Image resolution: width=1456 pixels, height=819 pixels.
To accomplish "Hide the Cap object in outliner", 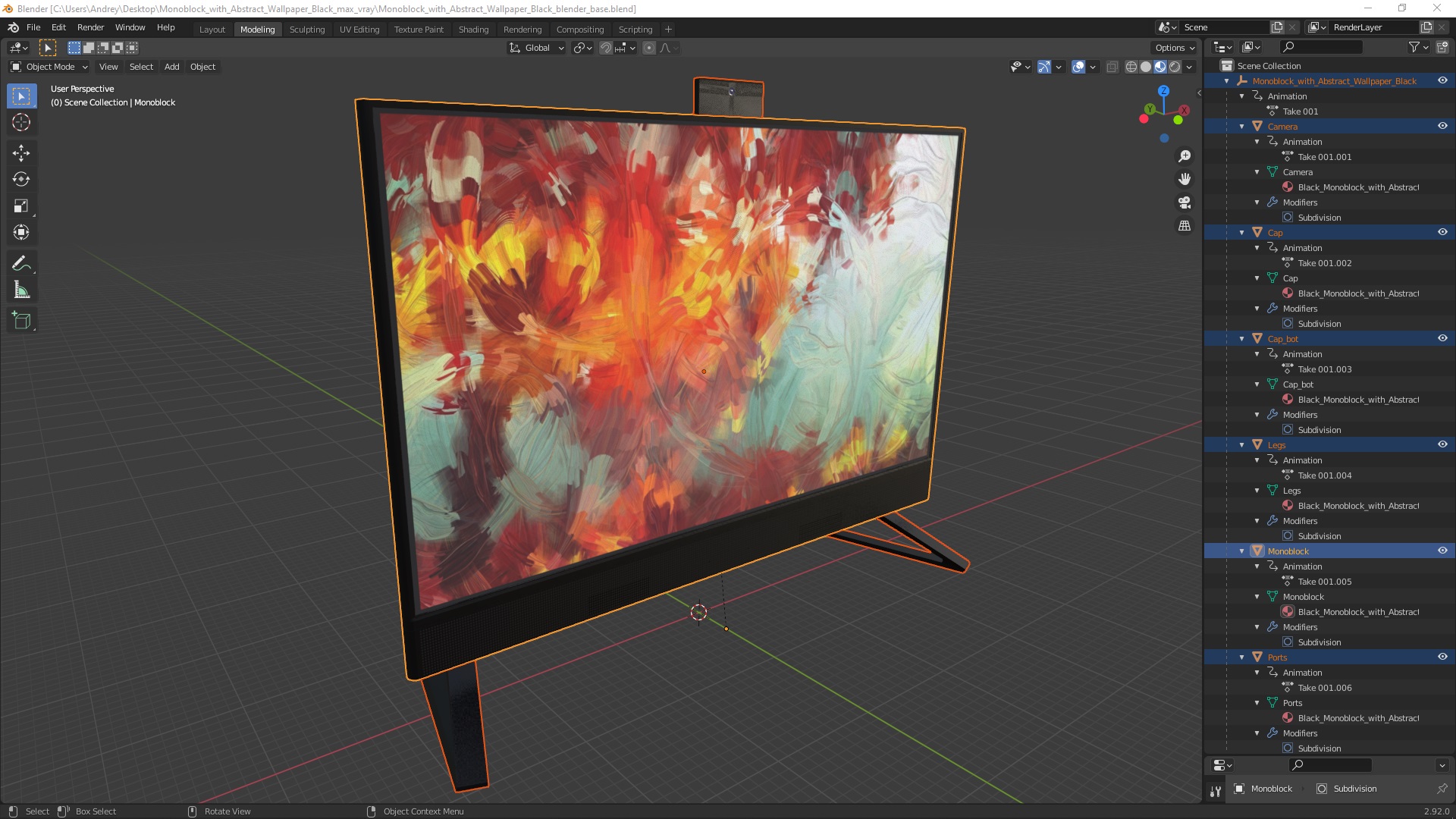I will tap(1442, 232).
